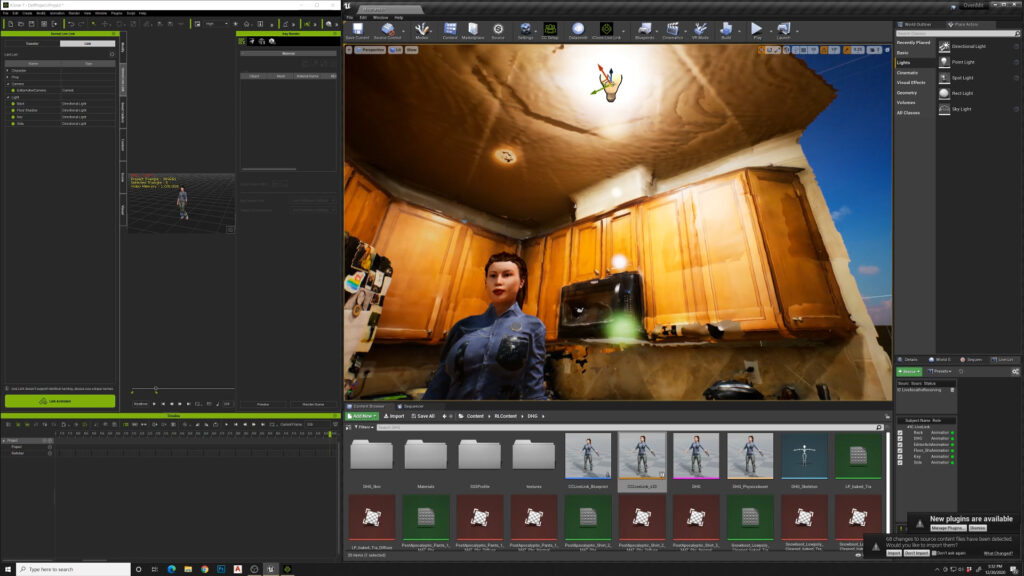Viewport: 1024px width, 576px height.
Task: Click the green Link Activated button
Action: pos(59,401)
